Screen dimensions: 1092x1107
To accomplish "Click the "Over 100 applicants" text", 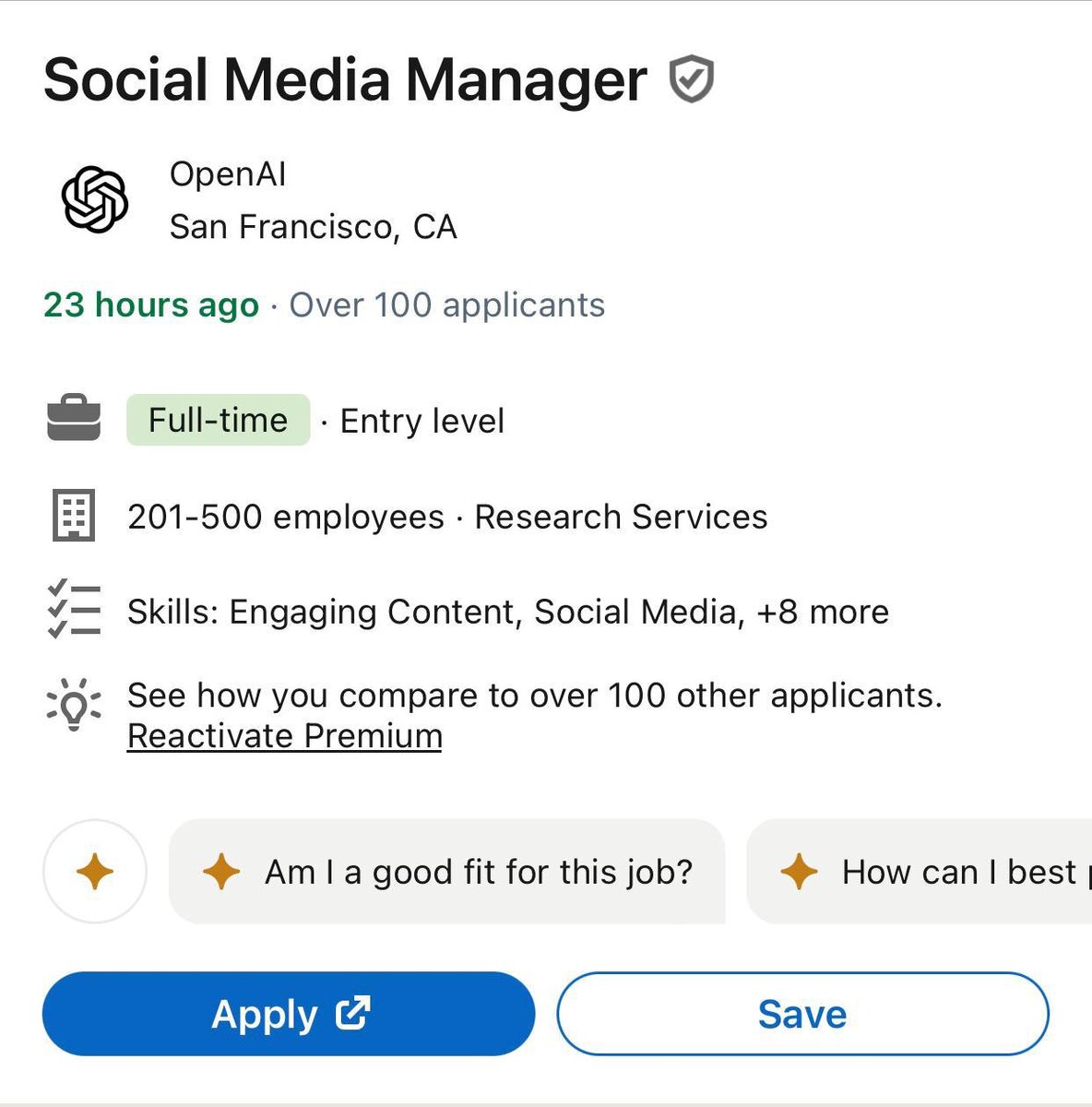I will coord(447,305).
